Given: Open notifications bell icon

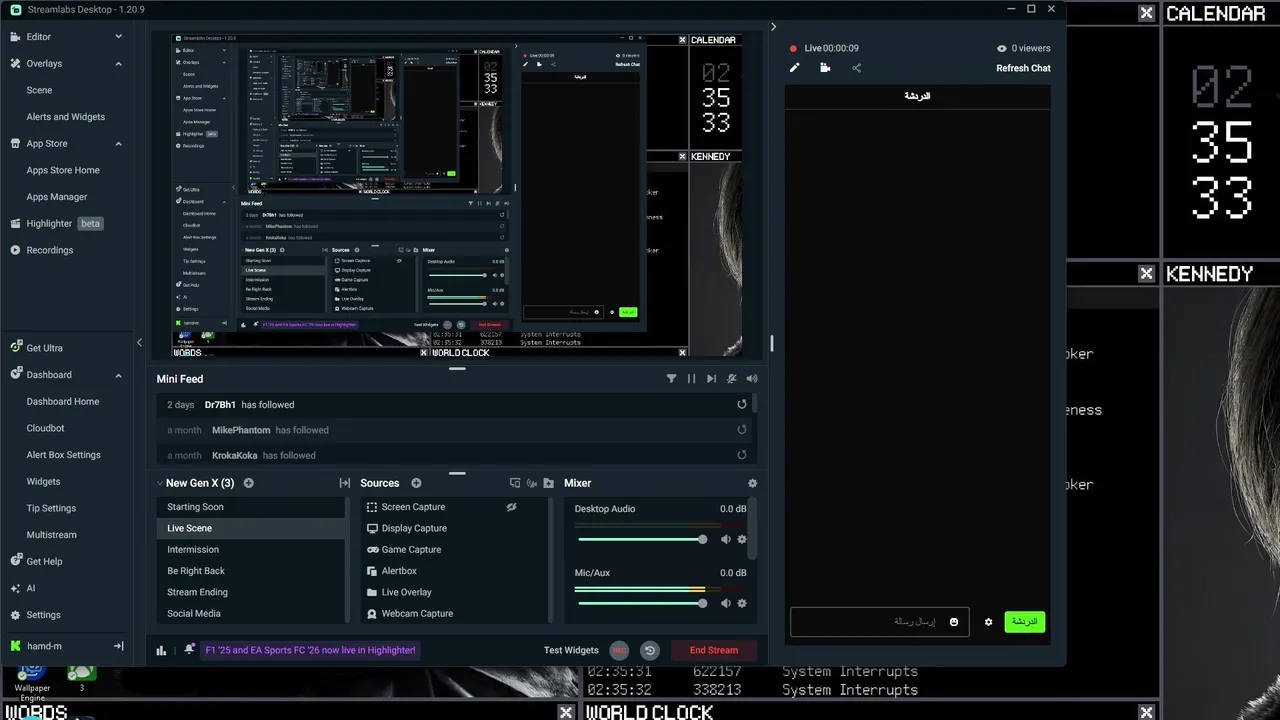Looking at the screenshot, I should click(189, 650).
